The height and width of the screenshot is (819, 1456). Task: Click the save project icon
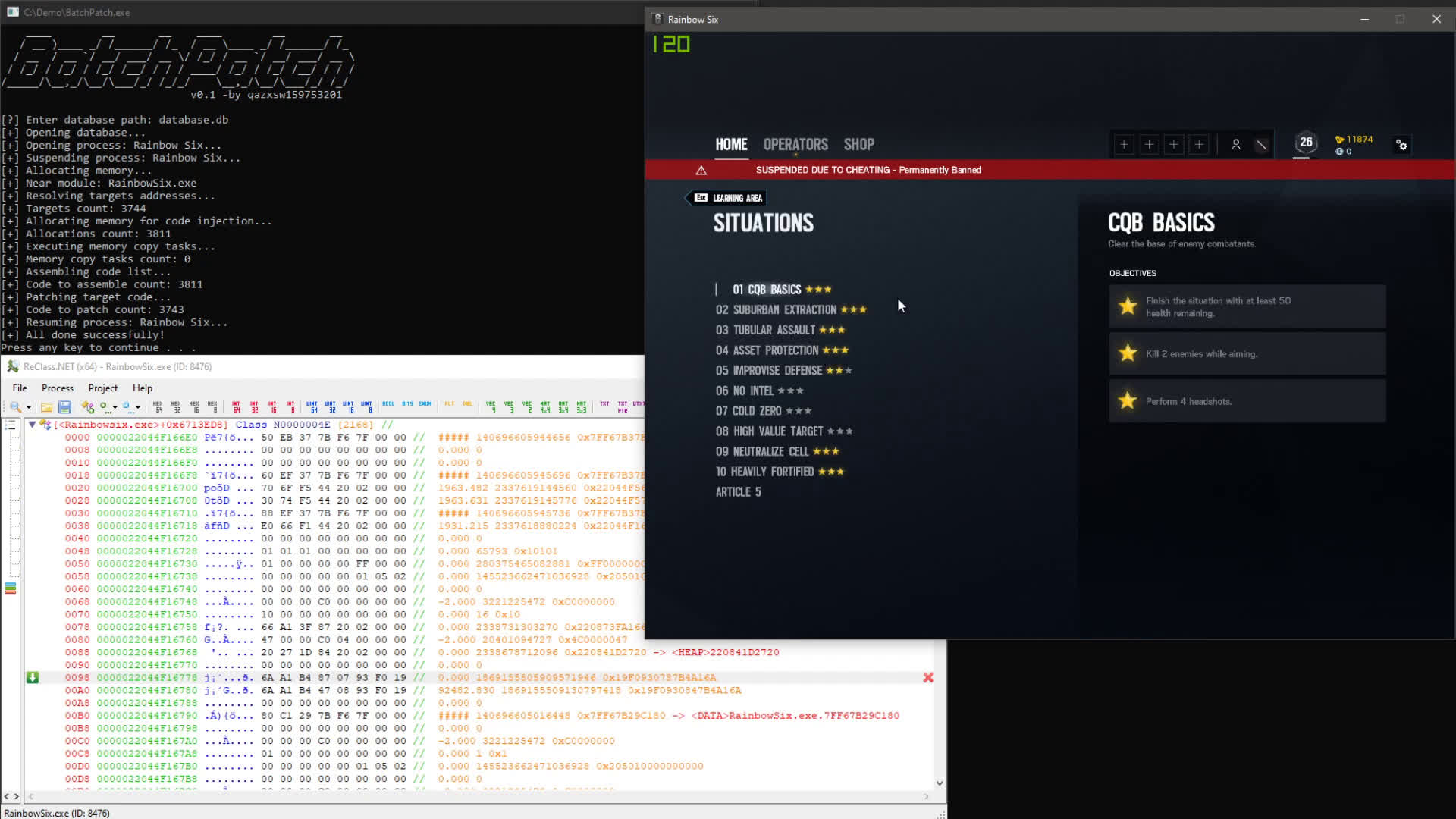coord(64,407)
